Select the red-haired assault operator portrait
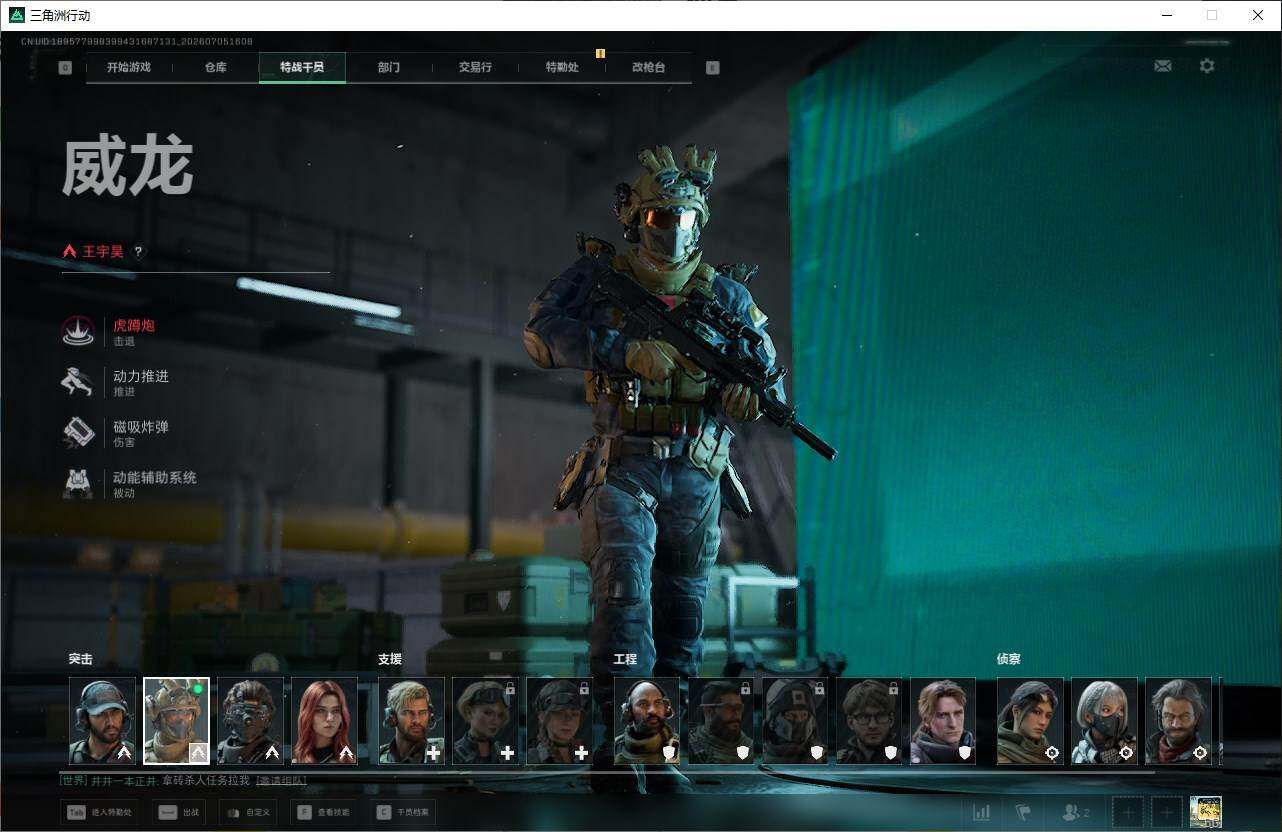Image resolution: width=1282 pixels, height=832 pixels. (x=324, y=721)
